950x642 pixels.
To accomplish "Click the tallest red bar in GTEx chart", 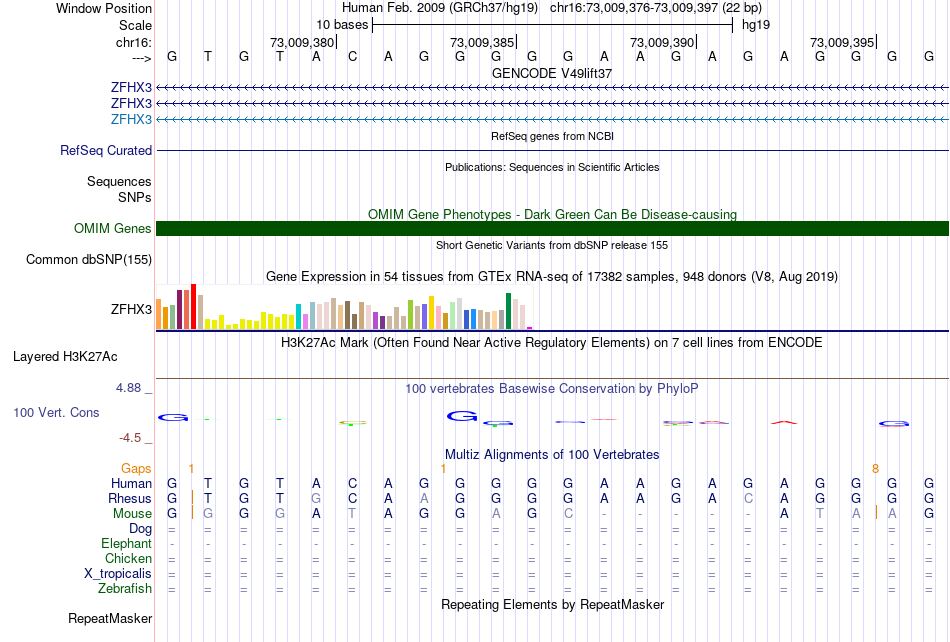I will 193,306.
